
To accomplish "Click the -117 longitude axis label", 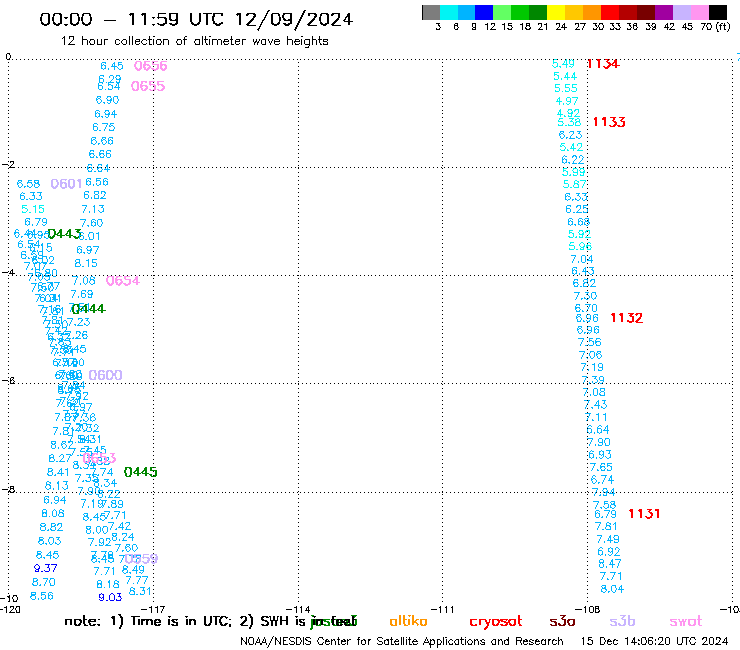I will click(153, 609).
